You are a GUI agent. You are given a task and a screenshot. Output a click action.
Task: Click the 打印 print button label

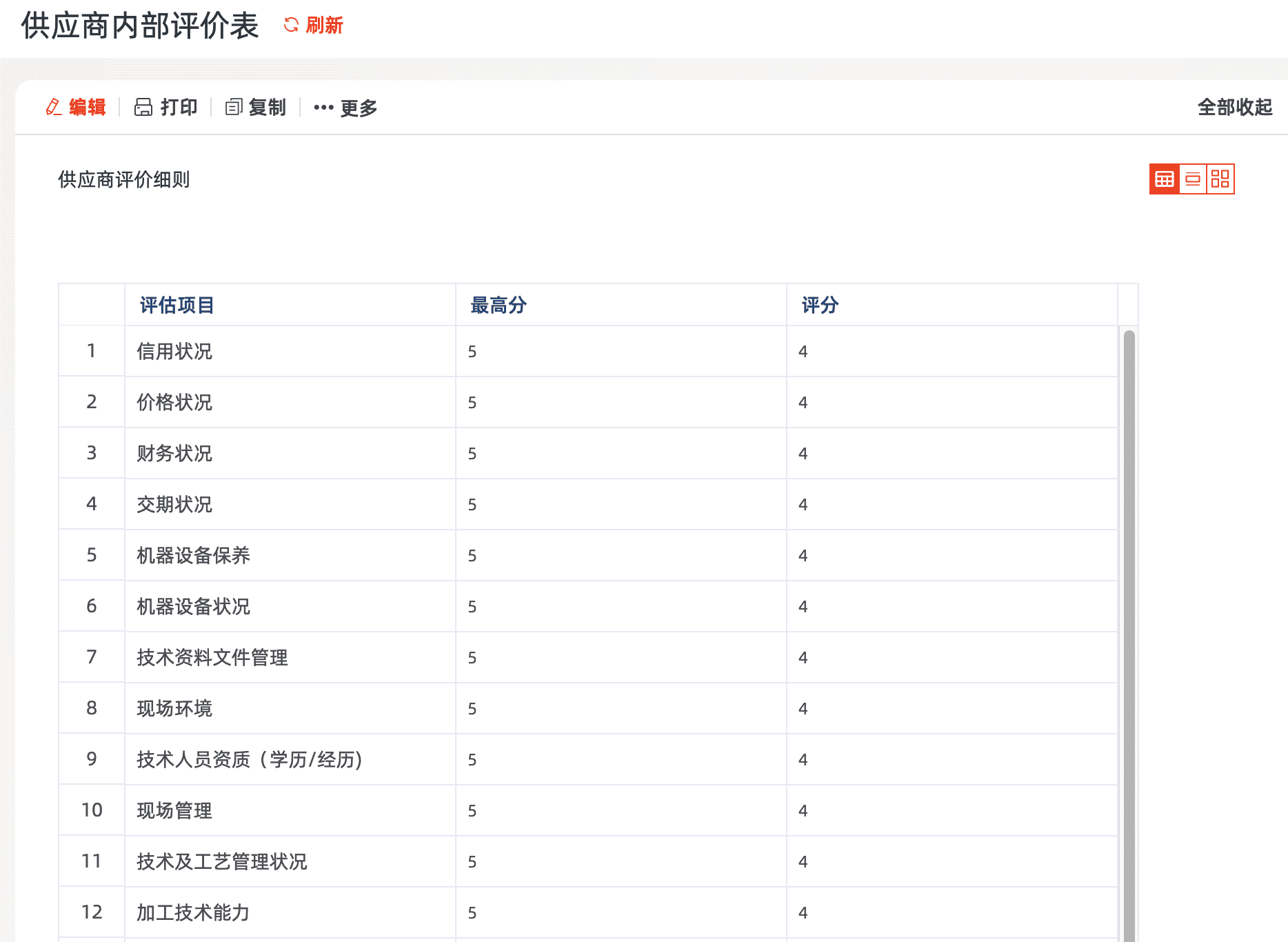tap(179, 107)
